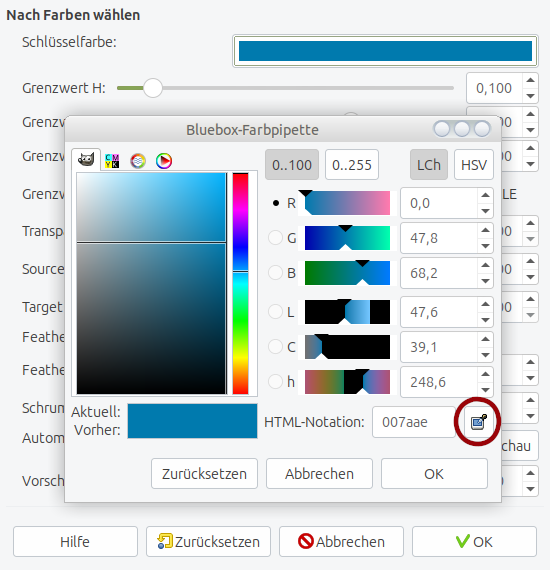Switch the color model to HSV
The width and height of the screenshot is (550, 570).
pos(474,165)
